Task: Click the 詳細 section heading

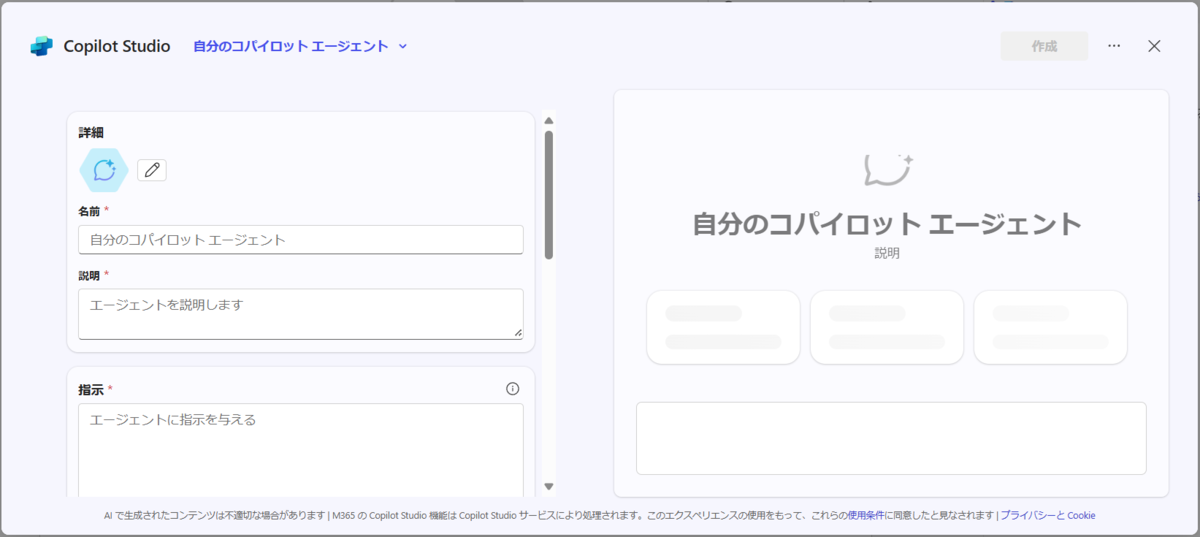Action: tap(91, 132)
